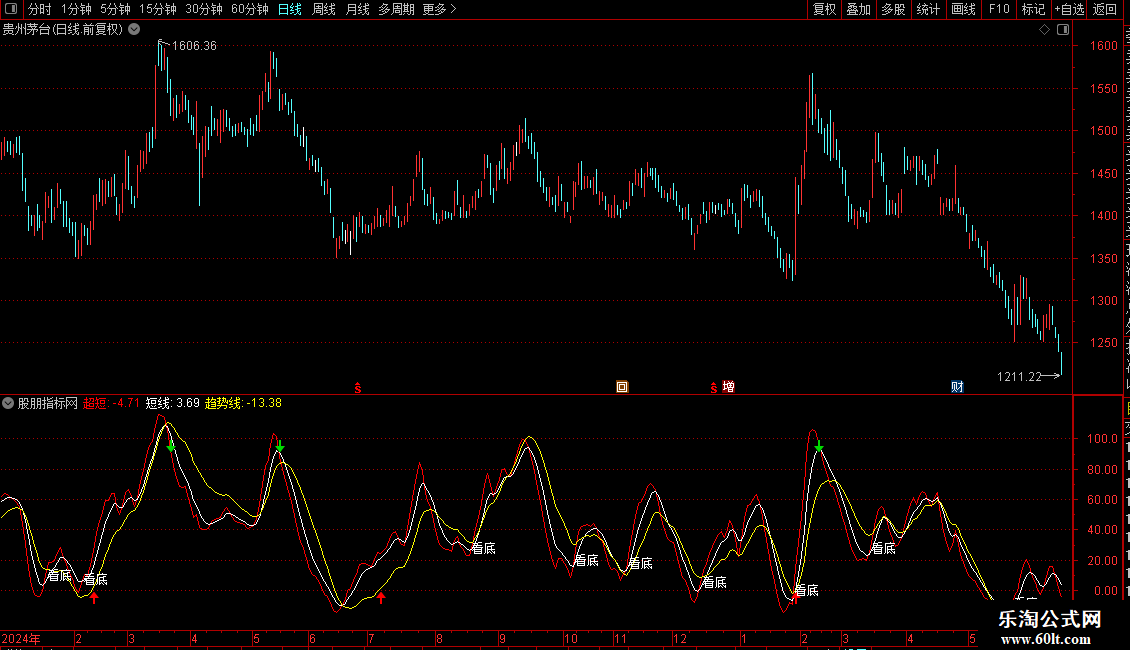Click the 1600 price axis label
This screenshot has height=650, width=1130.
pos(1103,45)
